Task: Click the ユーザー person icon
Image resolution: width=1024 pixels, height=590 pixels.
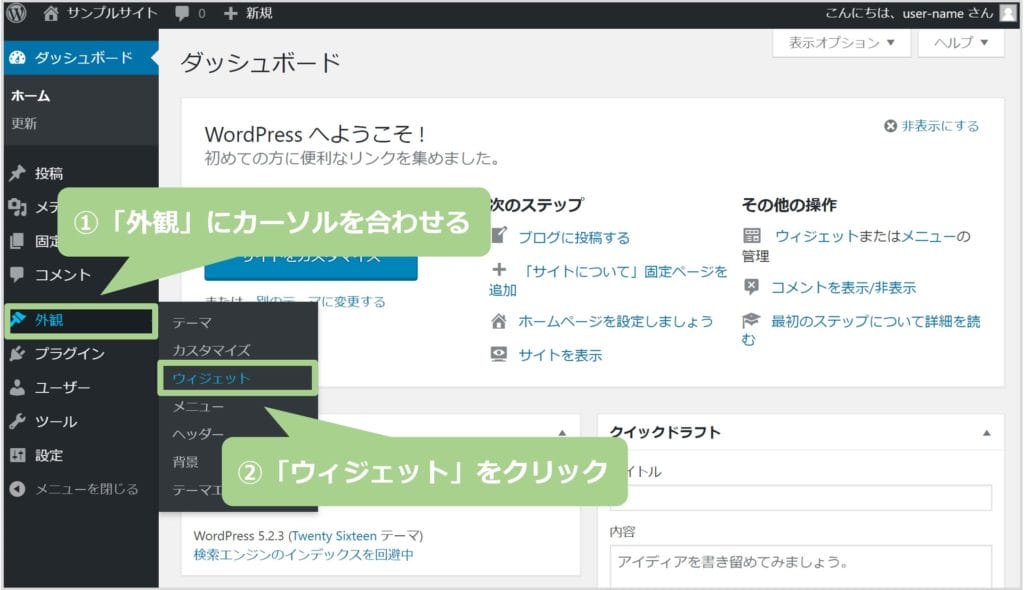Action: [x=18, y=387]
